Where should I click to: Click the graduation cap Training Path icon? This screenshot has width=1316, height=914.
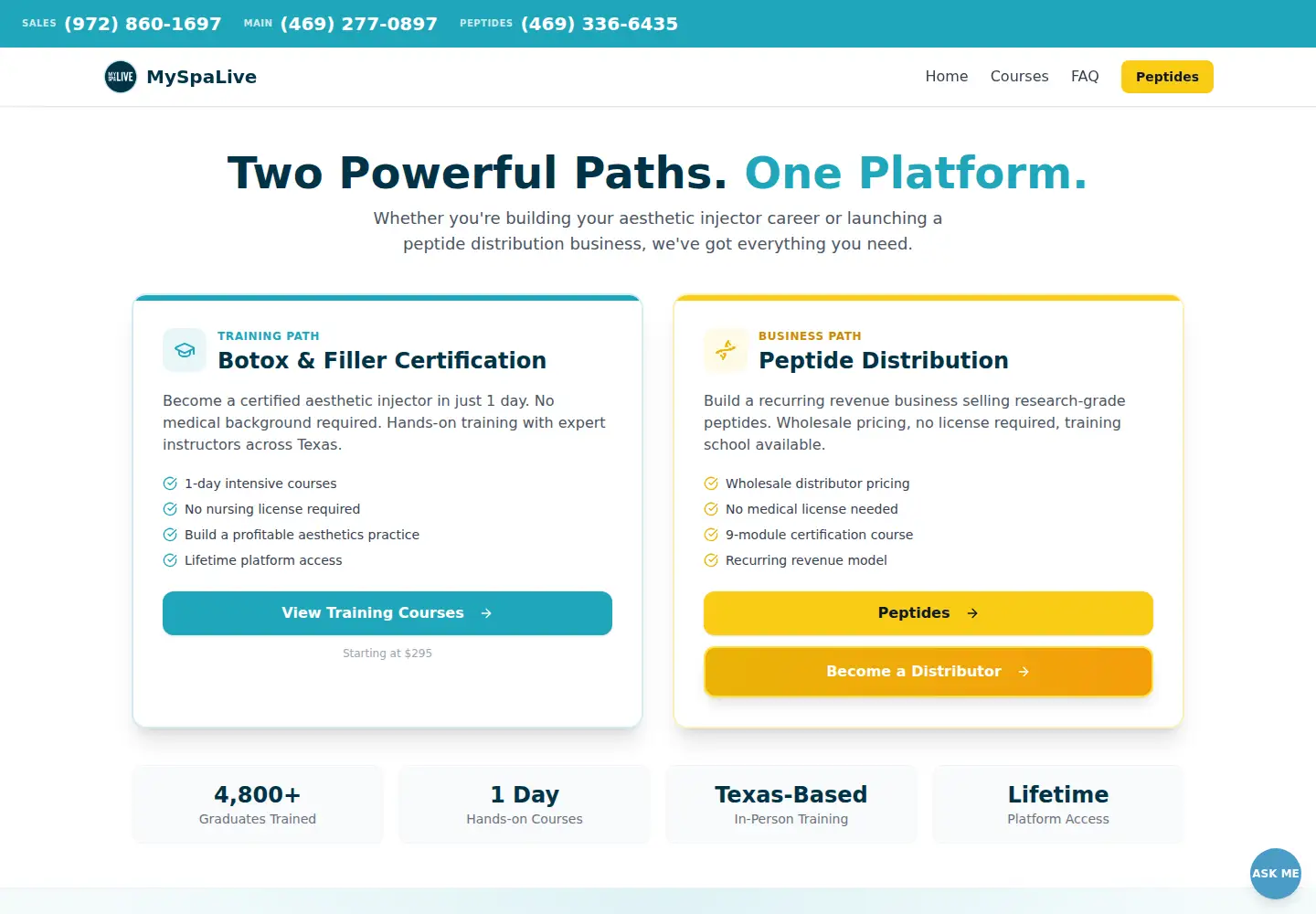point(185,350)
